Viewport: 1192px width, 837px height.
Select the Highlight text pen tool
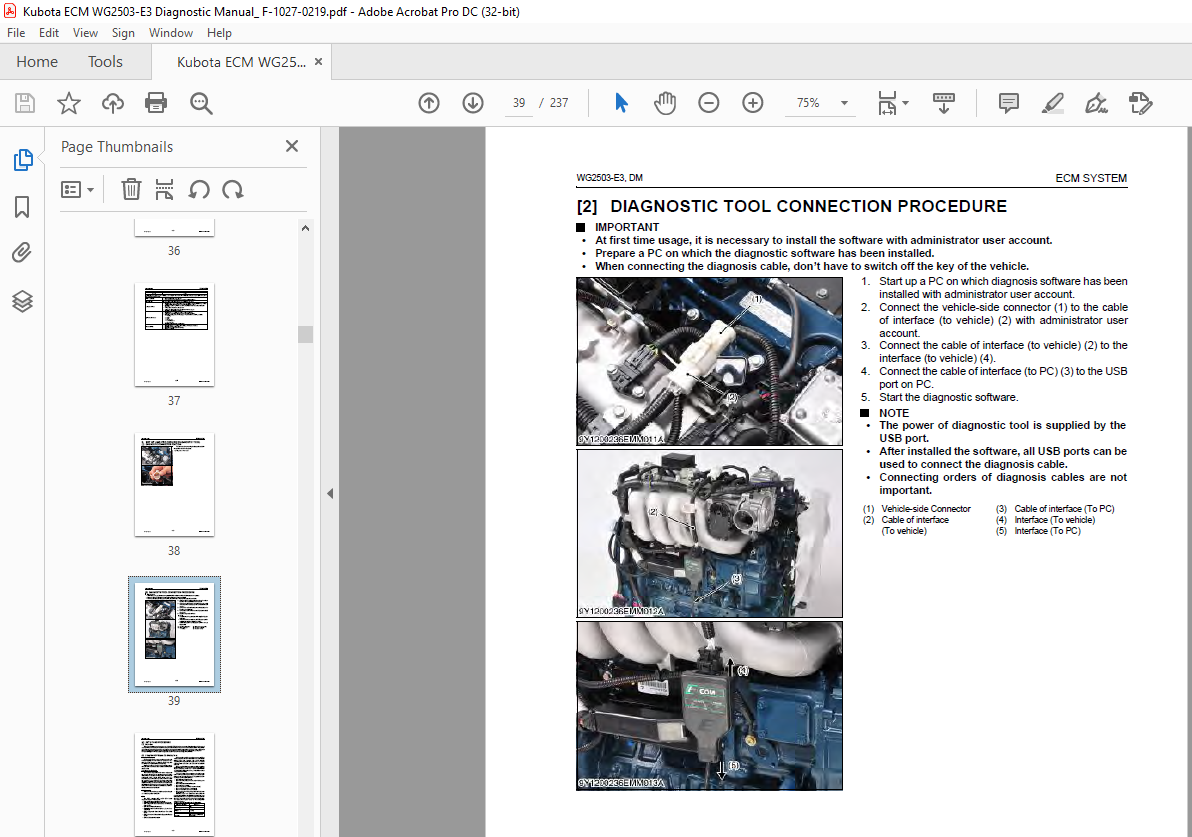1053,103
